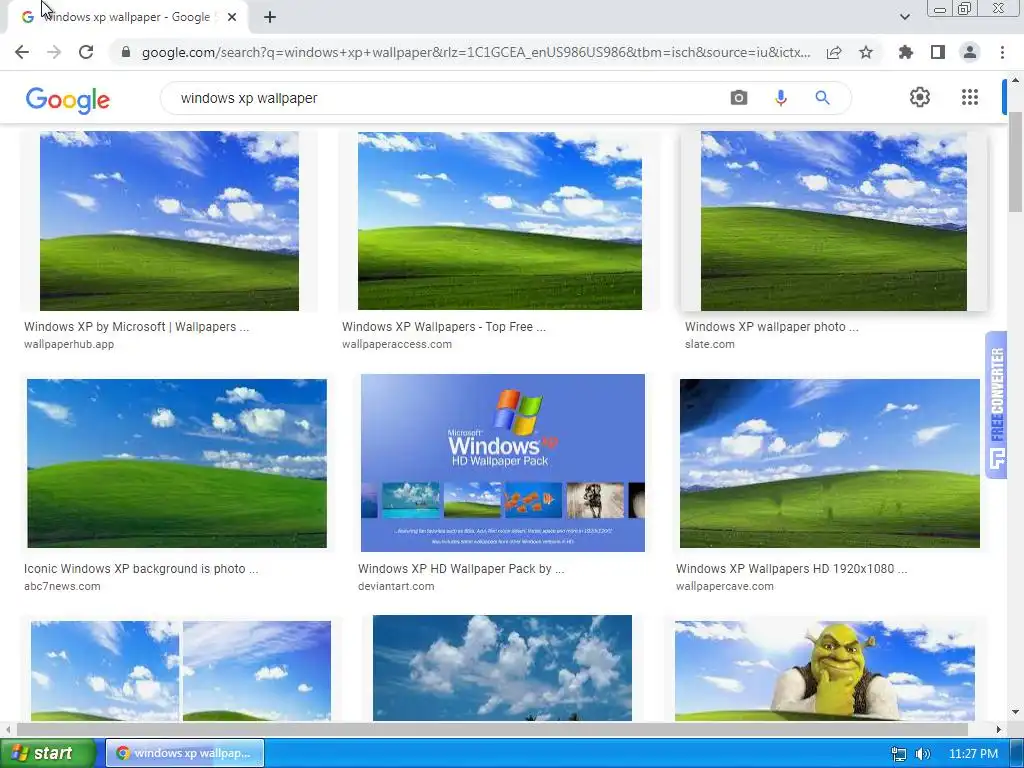Toggle the browser side panel

(938, 52)
